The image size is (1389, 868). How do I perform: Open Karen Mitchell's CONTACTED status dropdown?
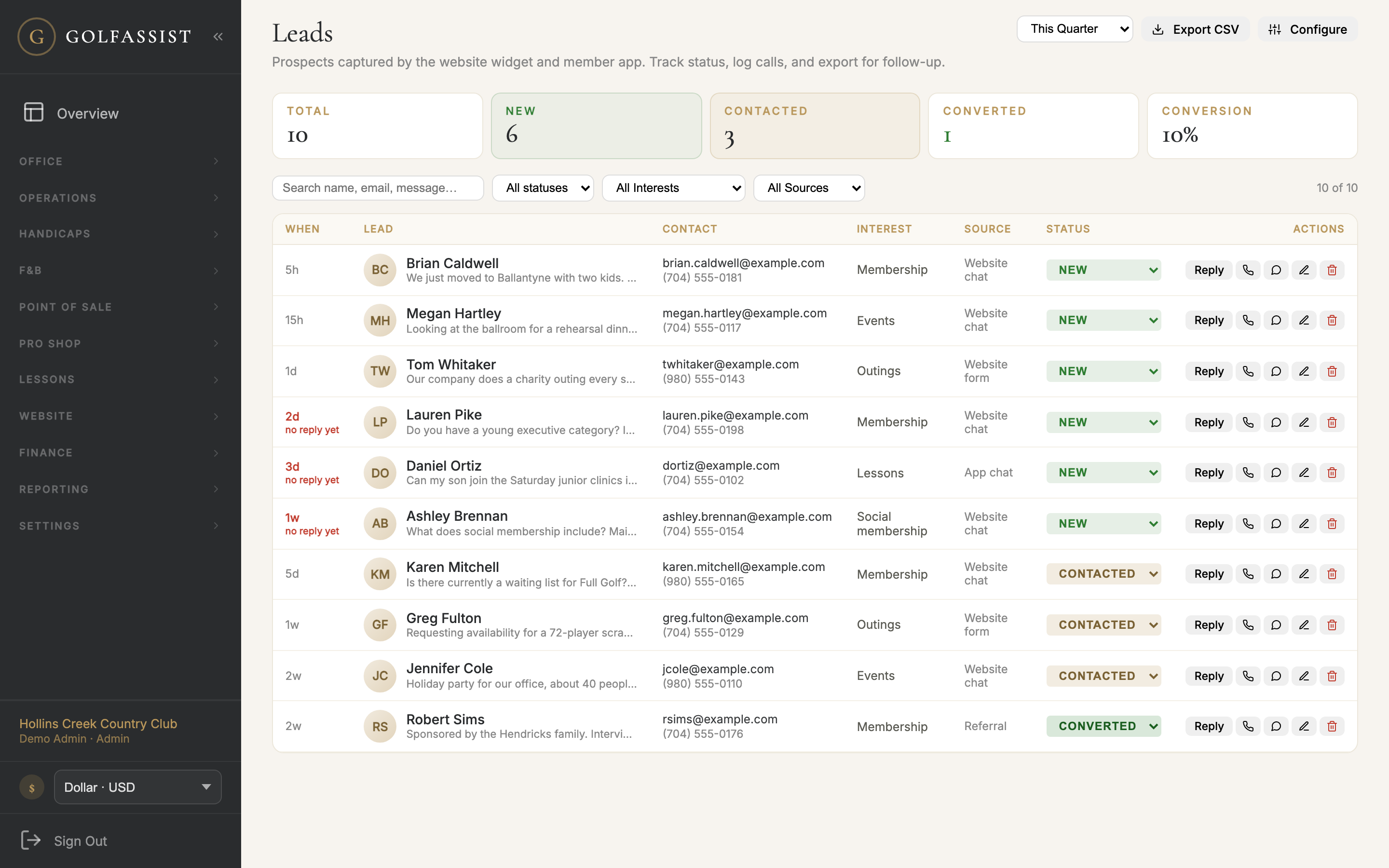coord(1103,574)
